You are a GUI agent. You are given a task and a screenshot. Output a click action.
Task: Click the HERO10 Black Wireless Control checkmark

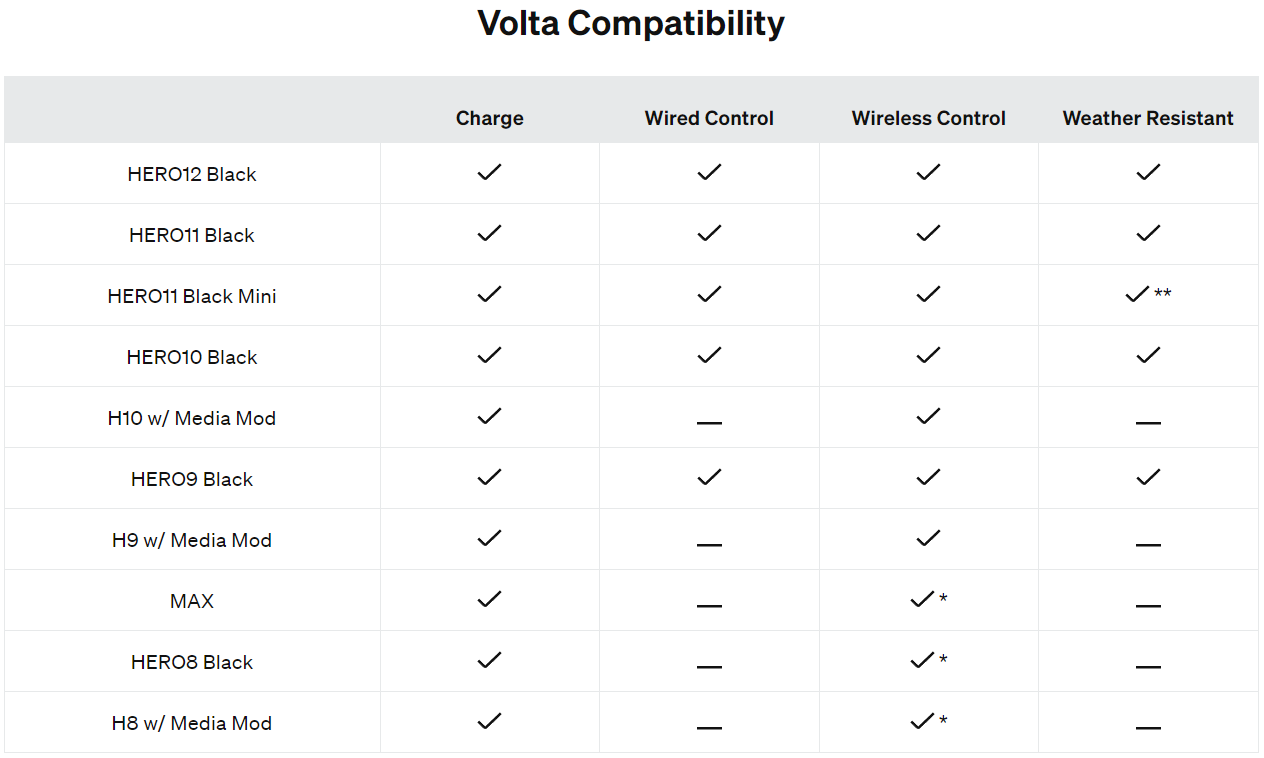[x=928, y=355]
